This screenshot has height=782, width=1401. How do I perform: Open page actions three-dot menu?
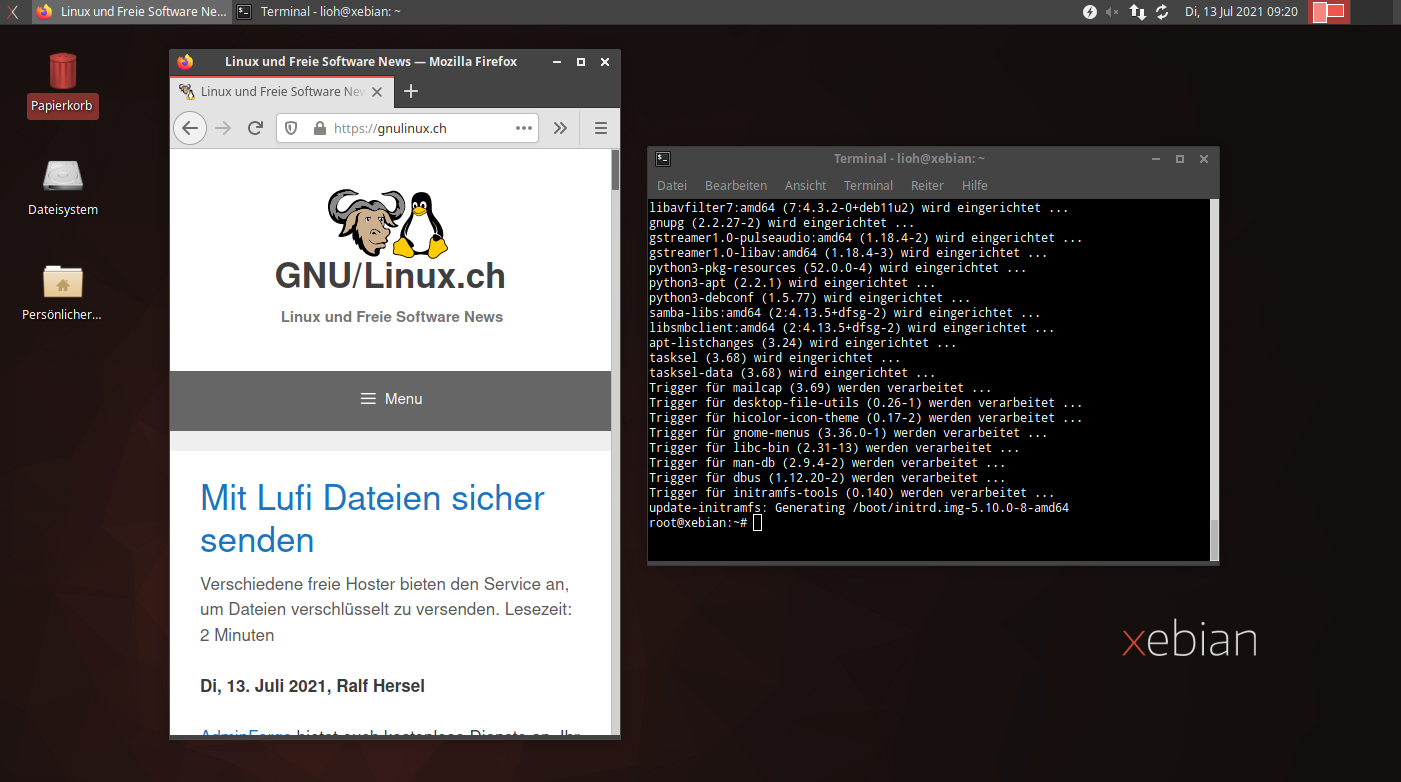[524, 128]
